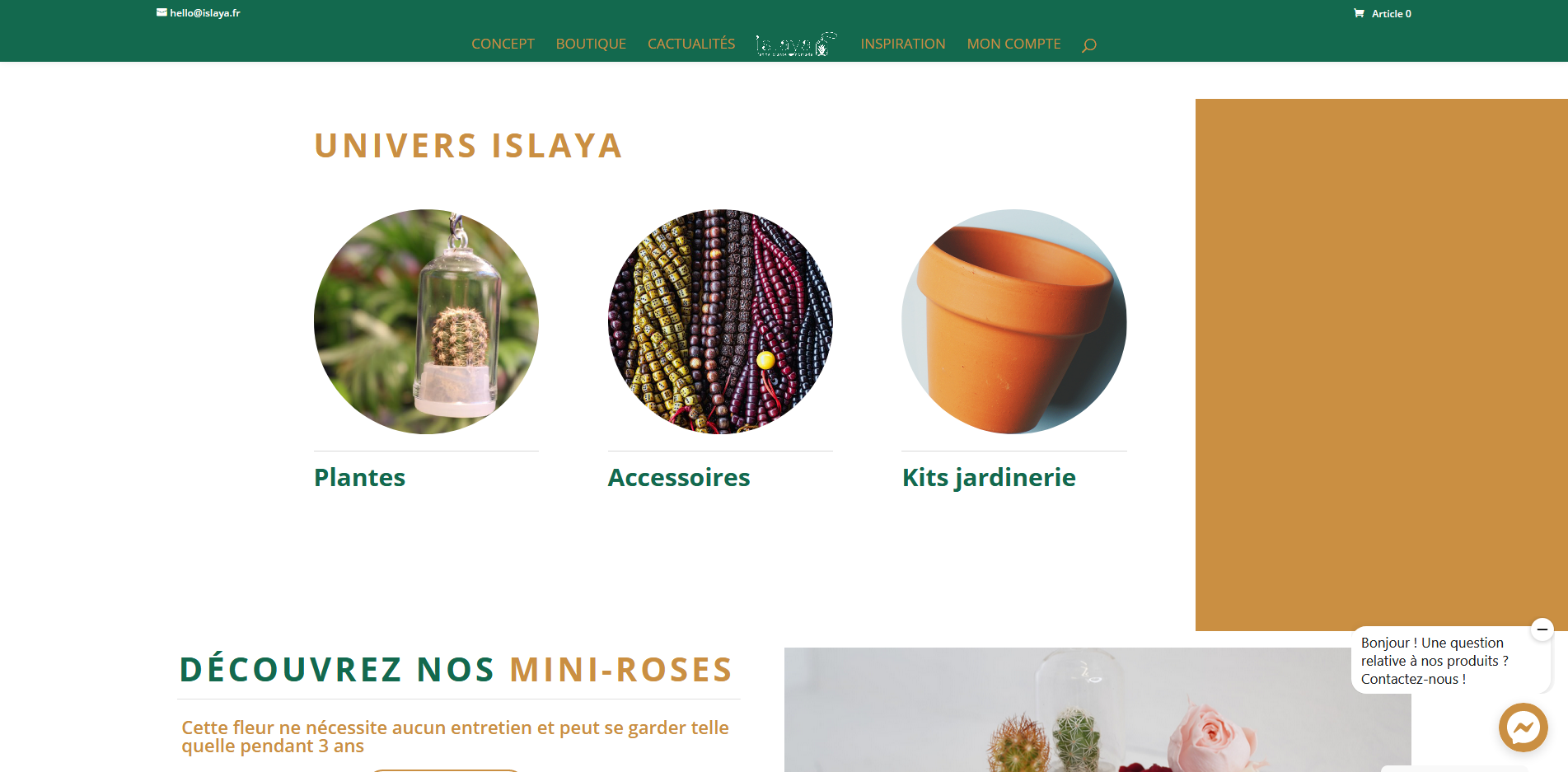Open MON COMPTE page
Image resolution: width=1568 pixels, height=772 pixels.
click(x=1013, y=44)
